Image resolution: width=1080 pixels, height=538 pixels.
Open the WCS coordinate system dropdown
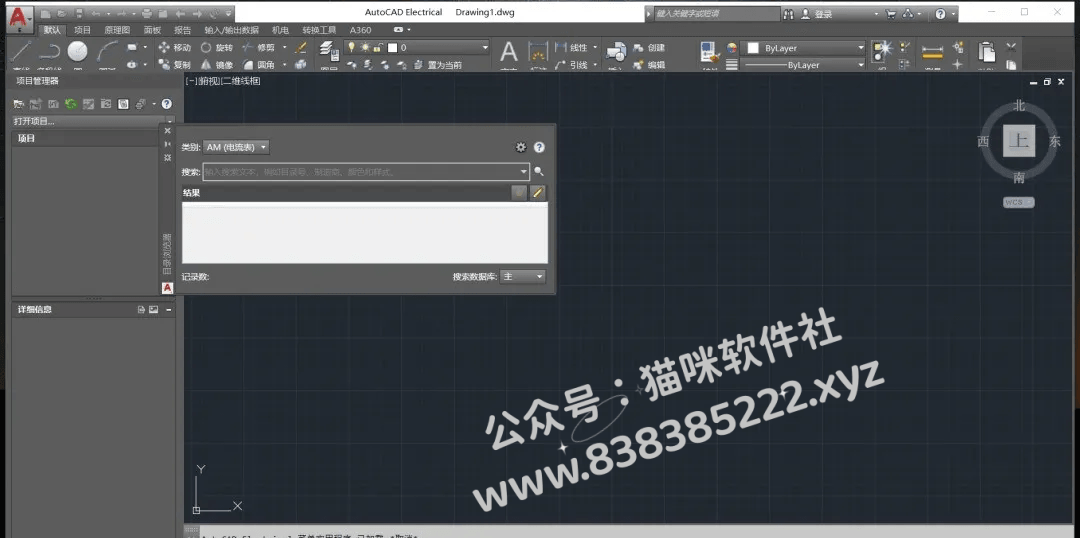(1019, 203)
